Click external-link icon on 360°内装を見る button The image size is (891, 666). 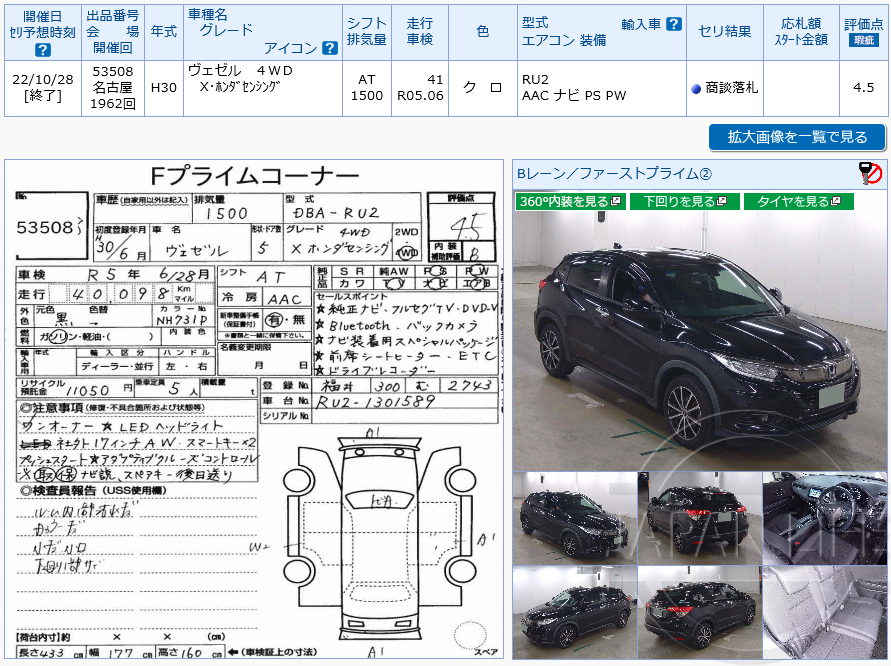click(x=615, y=199)
